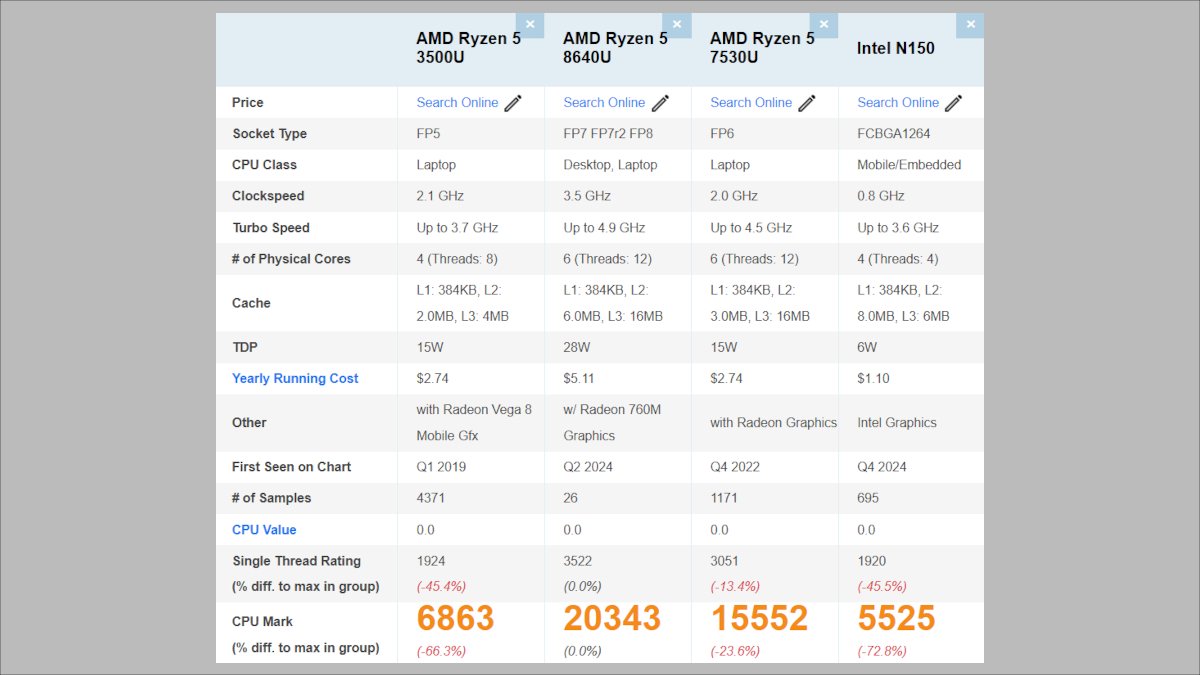Search Online price for Ryzen 5 3500U
Viewport: 1200px width, 675px height.
point(457,103)
